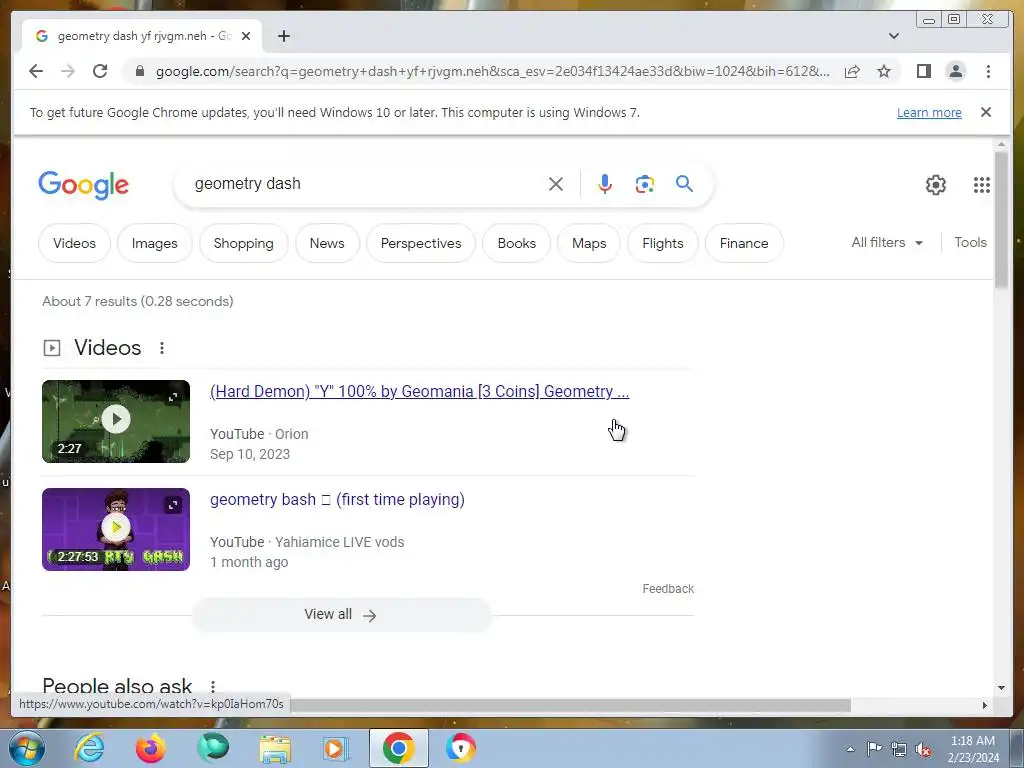Open media player taskbar icon
The image size is (1024, 768).
click(336, 748)
